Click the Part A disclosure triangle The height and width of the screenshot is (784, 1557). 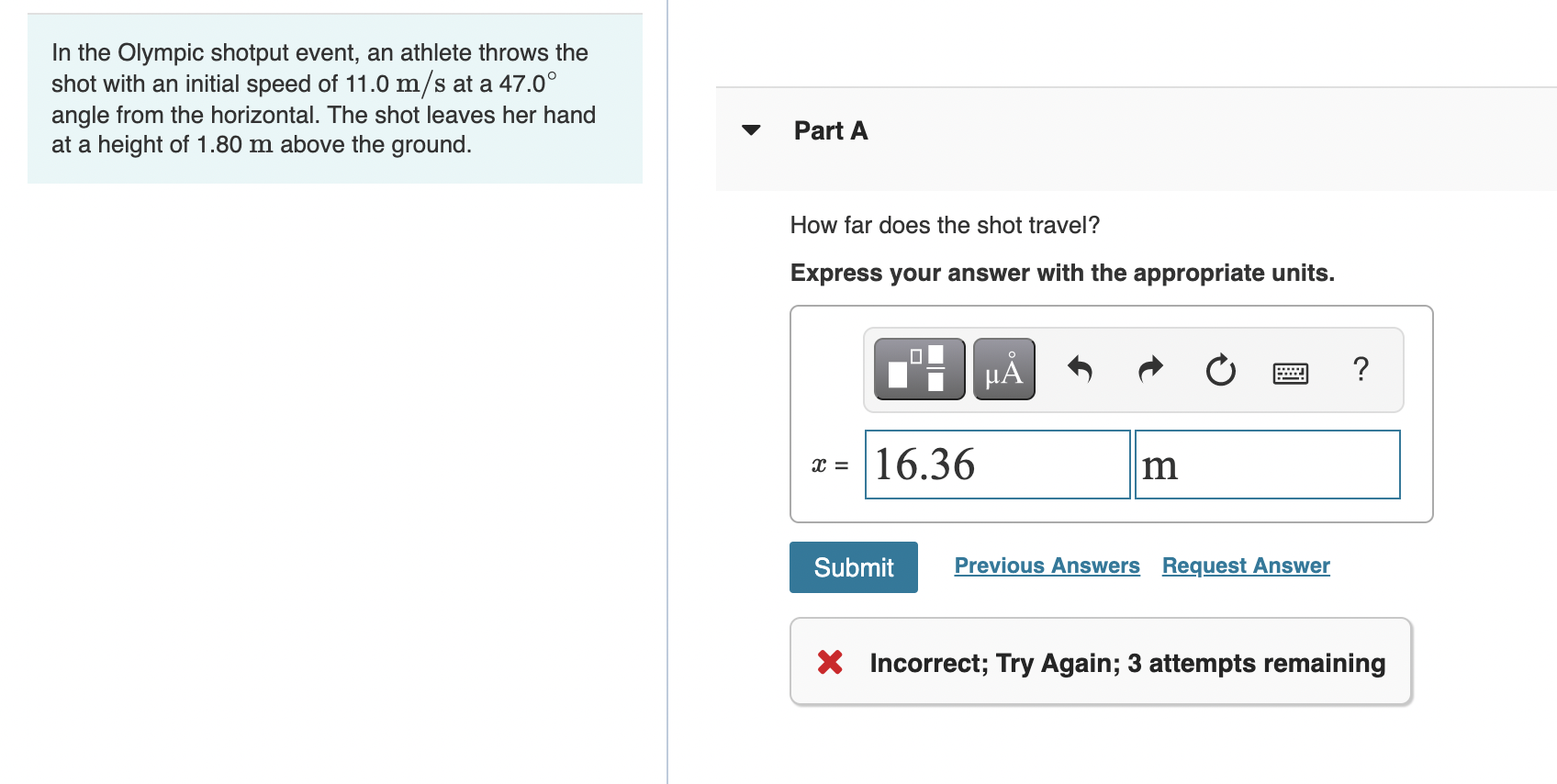[x=750, y=130]
